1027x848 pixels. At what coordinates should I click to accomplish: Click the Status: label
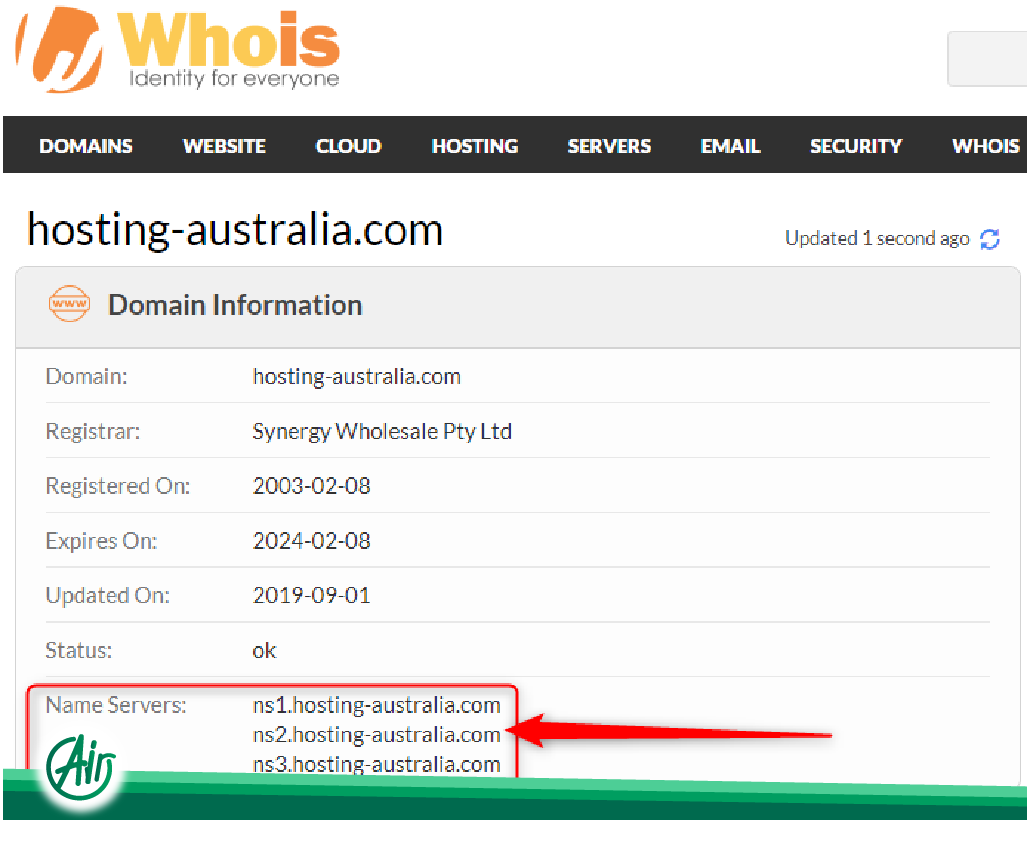pyautogui.click(x=79, y=650)
